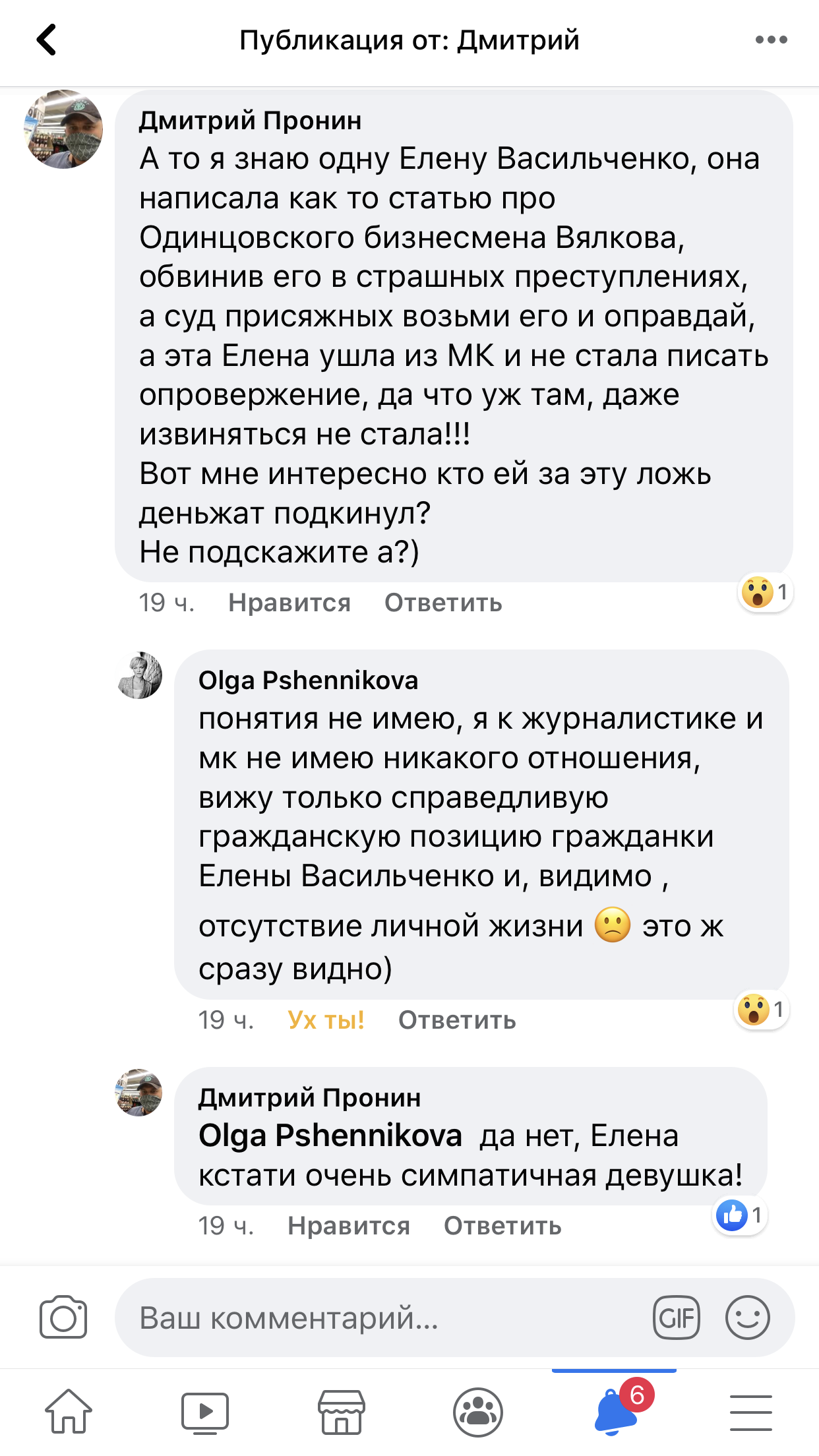Go back using the left arrow
819x1456 pixels.
click(x=46, y=40)
